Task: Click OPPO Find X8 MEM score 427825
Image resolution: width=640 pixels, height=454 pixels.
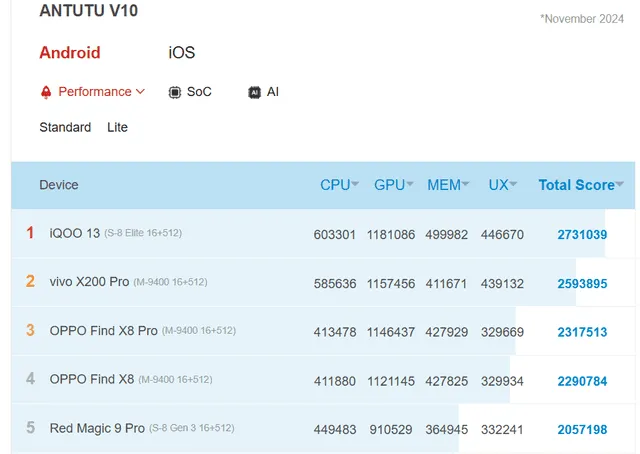Action: [x=447, y=381]
